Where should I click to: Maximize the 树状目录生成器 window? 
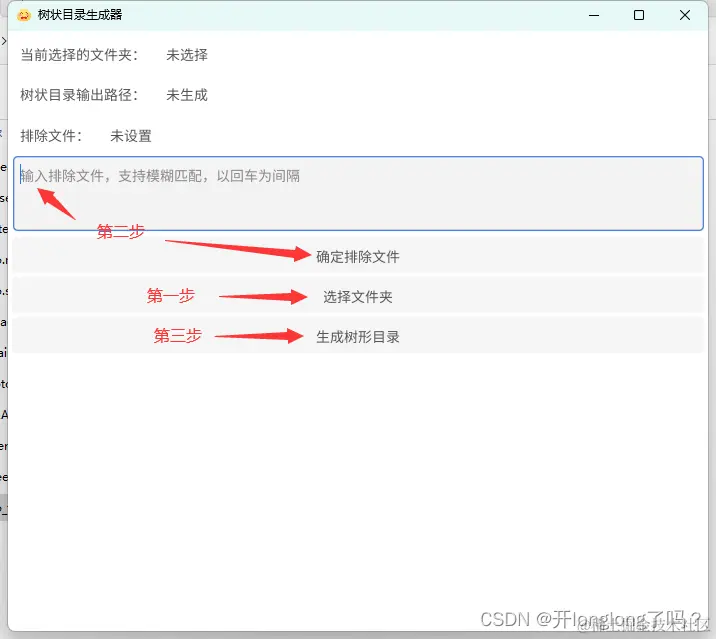click(x=639, y=15)
